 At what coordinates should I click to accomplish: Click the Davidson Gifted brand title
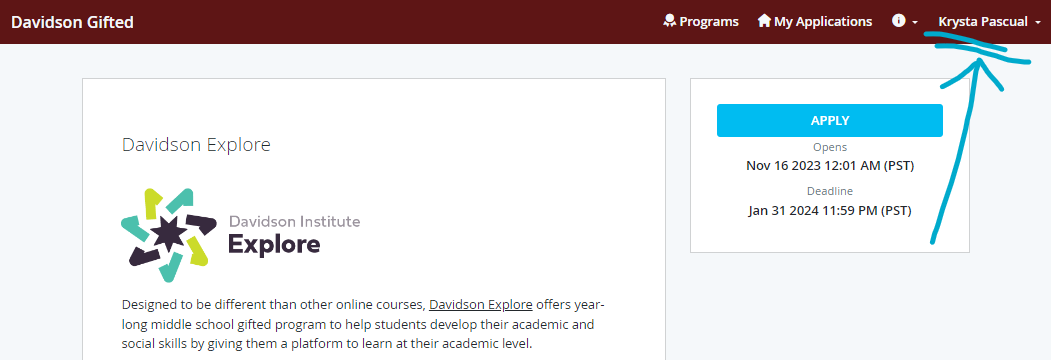(72, 22)
